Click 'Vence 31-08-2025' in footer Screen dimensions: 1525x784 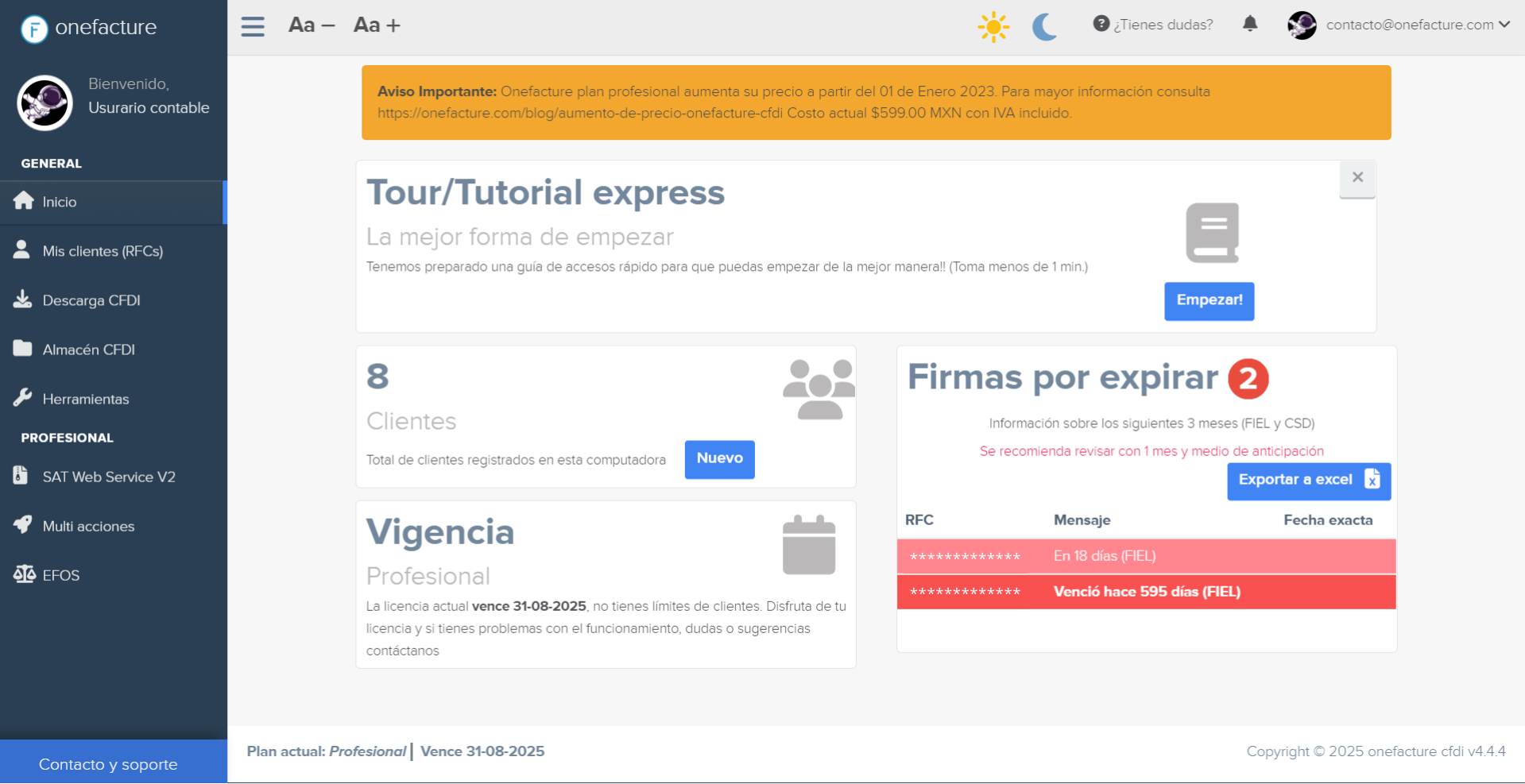(482, 751)
